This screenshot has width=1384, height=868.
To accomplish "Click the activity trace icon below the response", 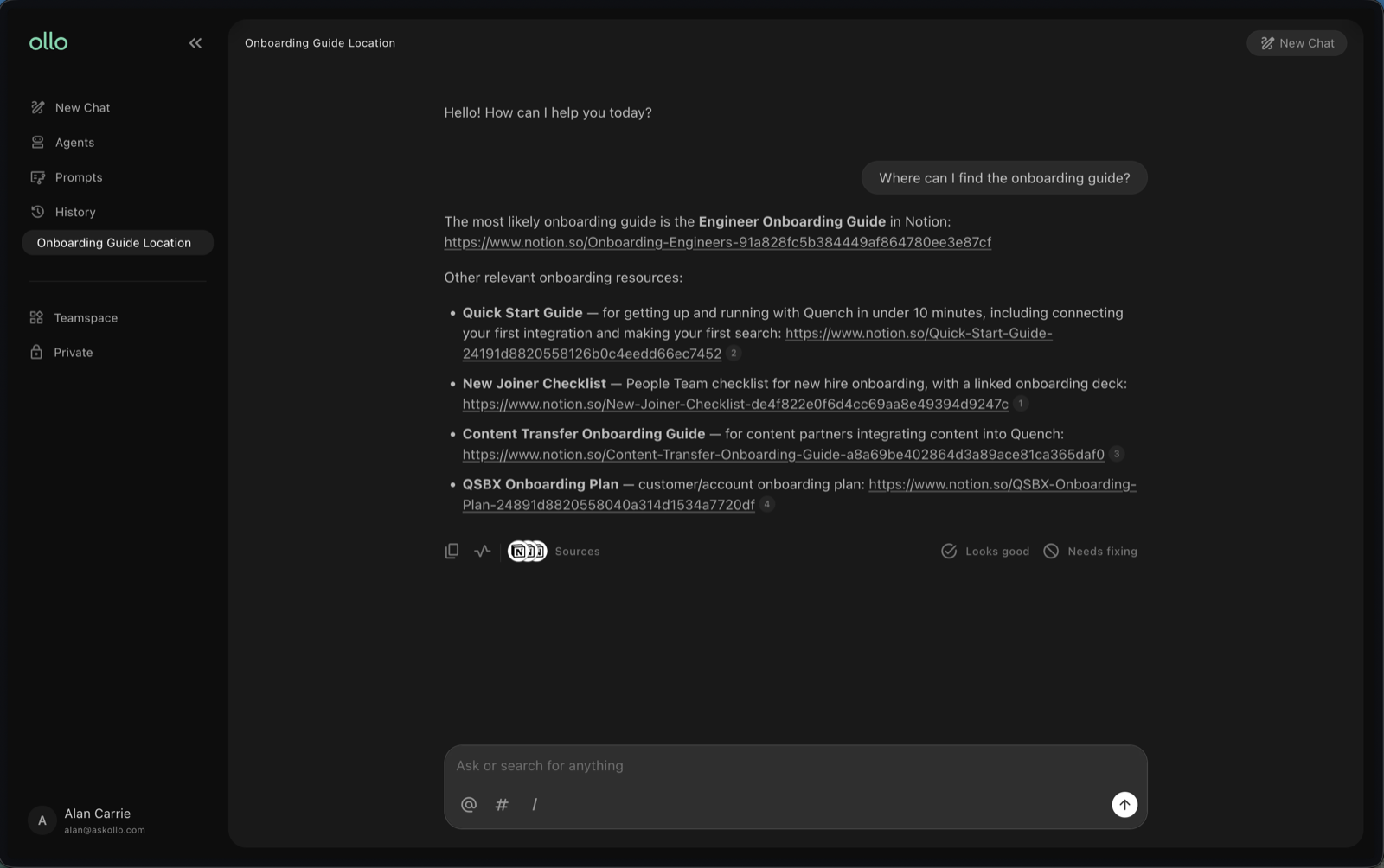I will [x=483, y=551].
